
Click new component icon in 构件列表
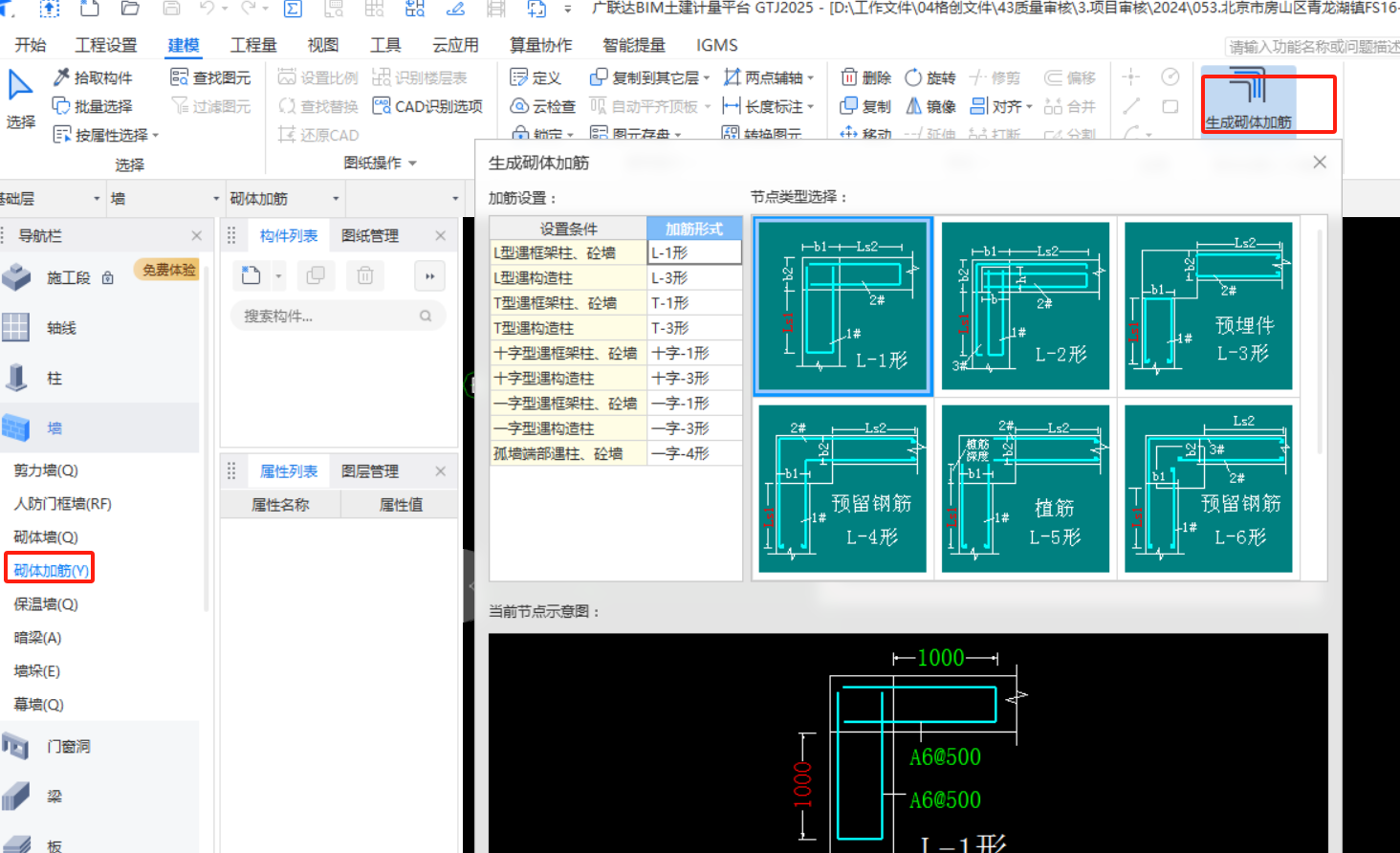(x=252, y=276)
